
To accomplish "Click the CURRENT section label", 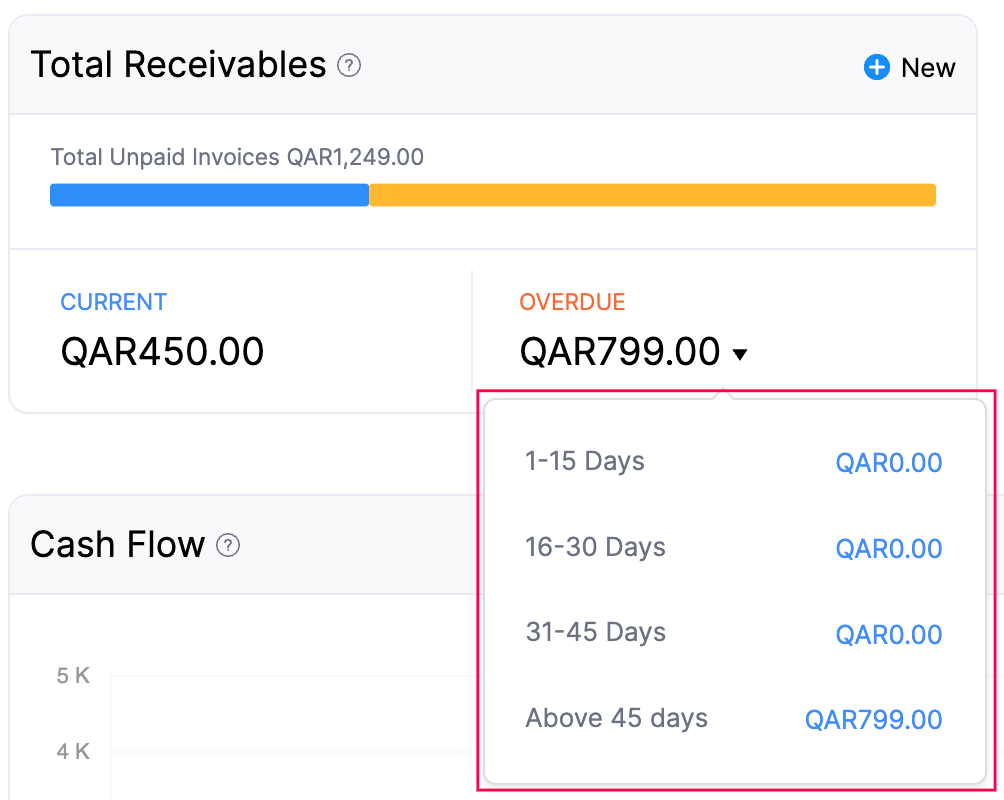I will pyautogui.click(x=113, y=302).
